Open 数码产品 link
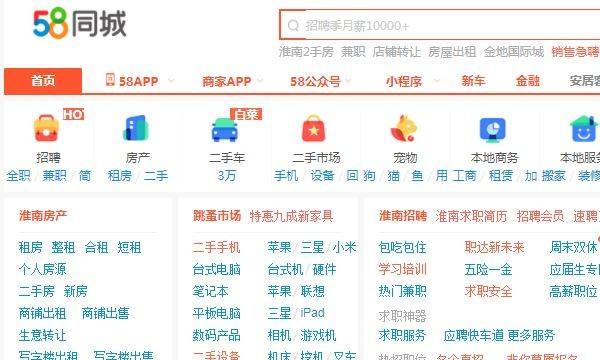This screenshot has width=600, height=360. tap(217, 336)
